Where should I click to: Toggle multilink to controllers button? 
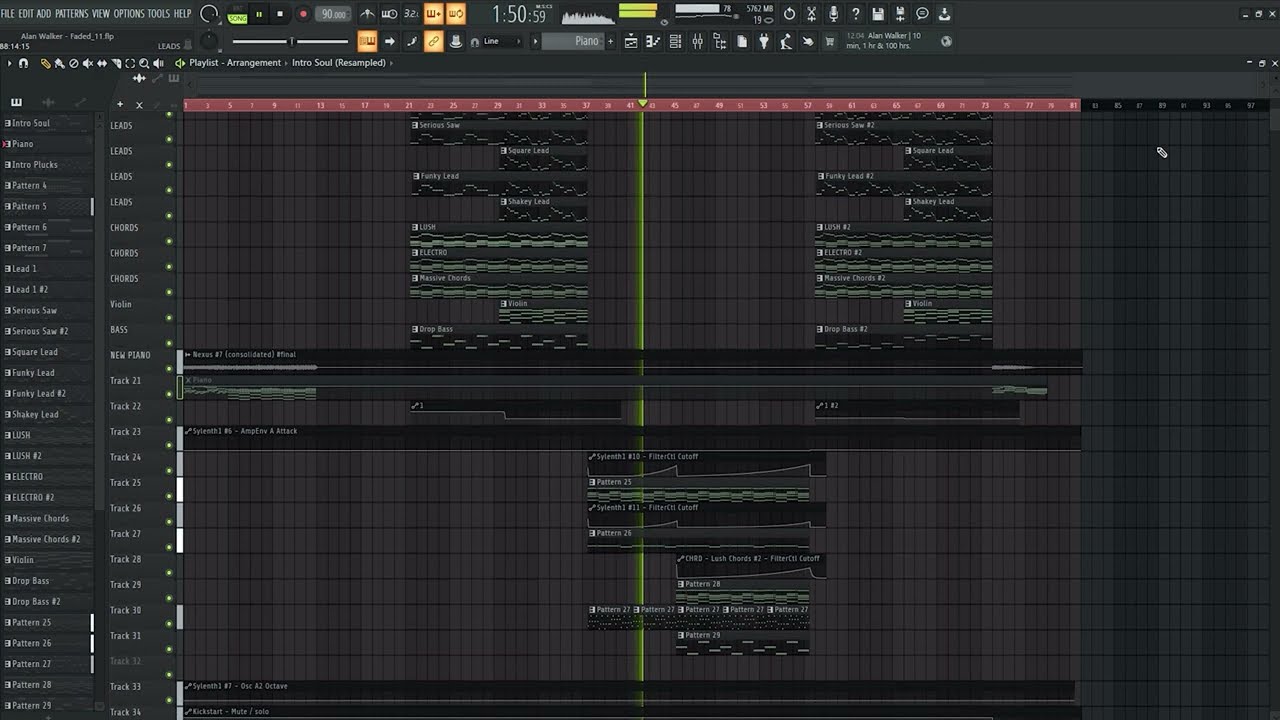pos(433,41)
